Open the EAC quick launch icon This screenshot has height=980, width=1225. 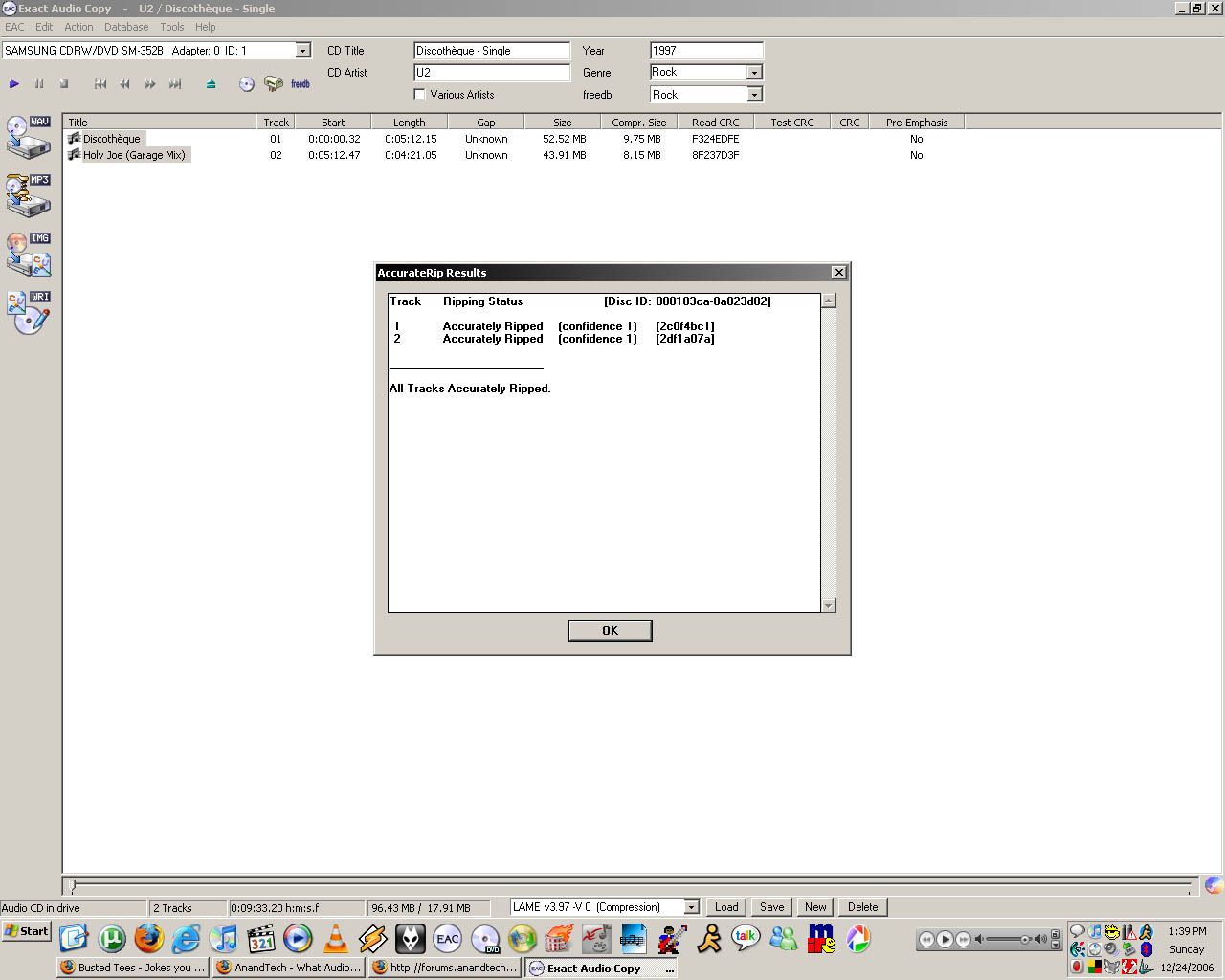[448, 939]
